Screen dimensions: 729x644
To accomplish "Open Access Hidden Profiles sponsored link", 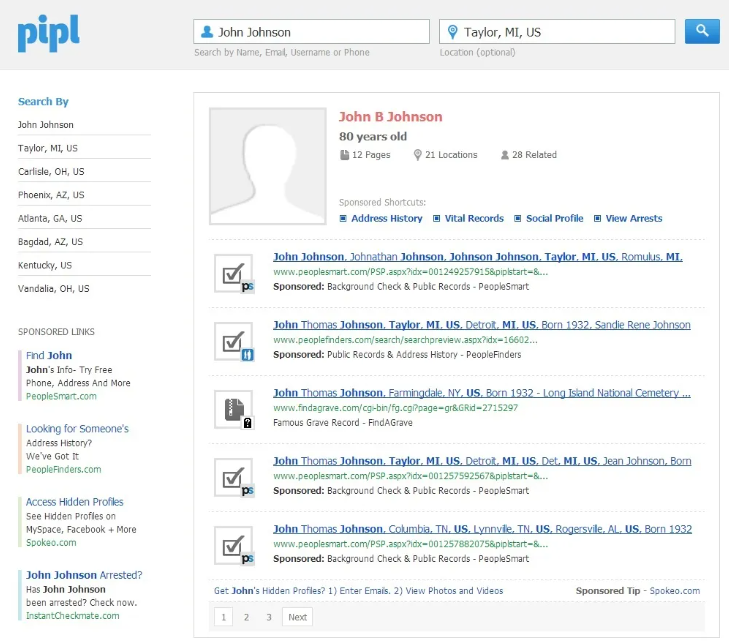I will click(x=74, y=502).
